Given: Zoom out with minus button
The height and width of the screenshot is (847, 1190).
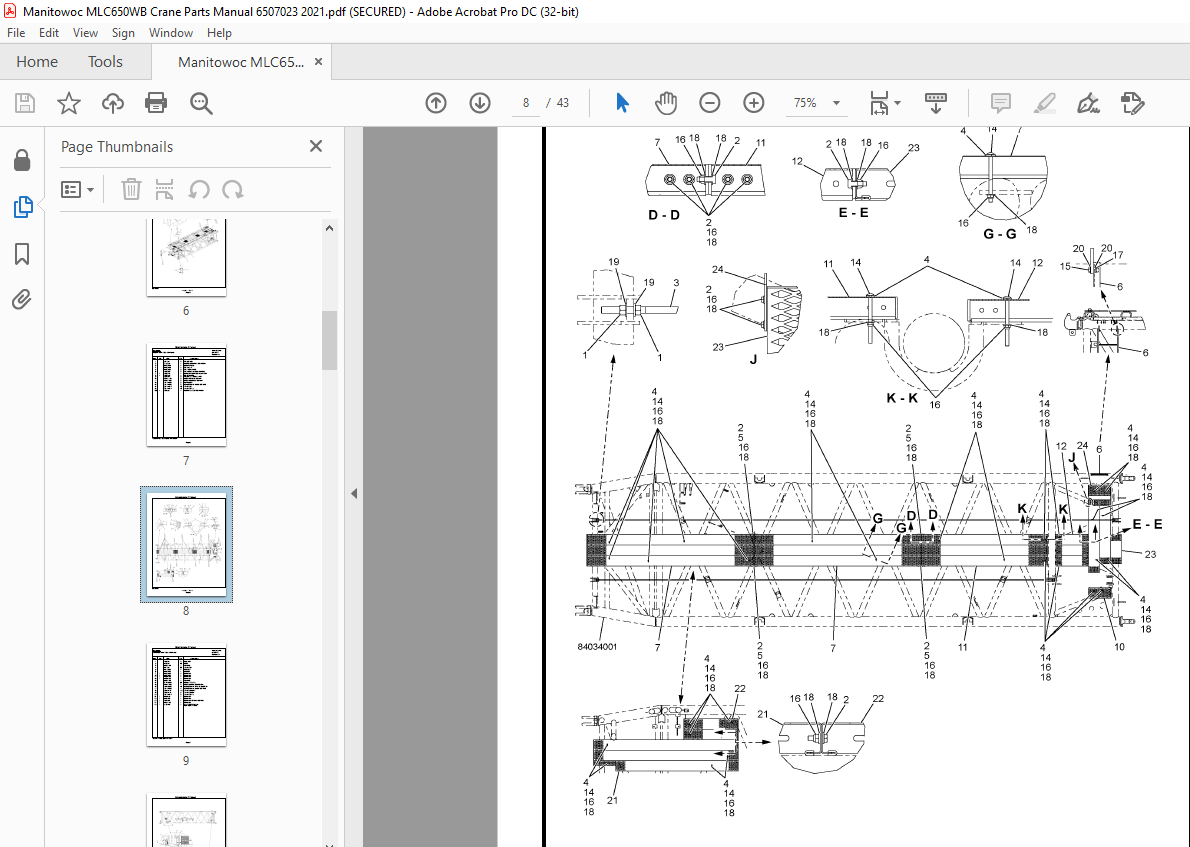Looking at the screenshot, I should click(x=710, y=103).
